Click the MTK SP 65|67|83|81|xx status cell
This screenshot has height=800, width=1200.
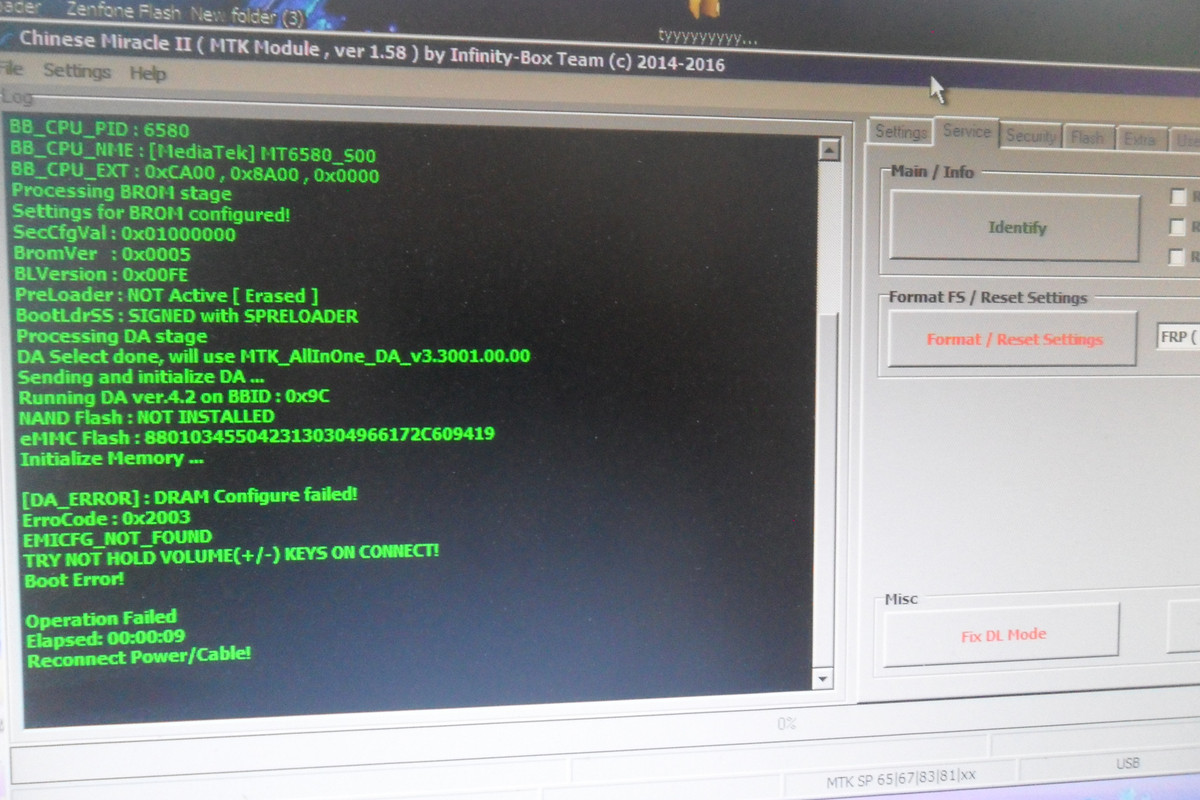click(x=900, y=779)
